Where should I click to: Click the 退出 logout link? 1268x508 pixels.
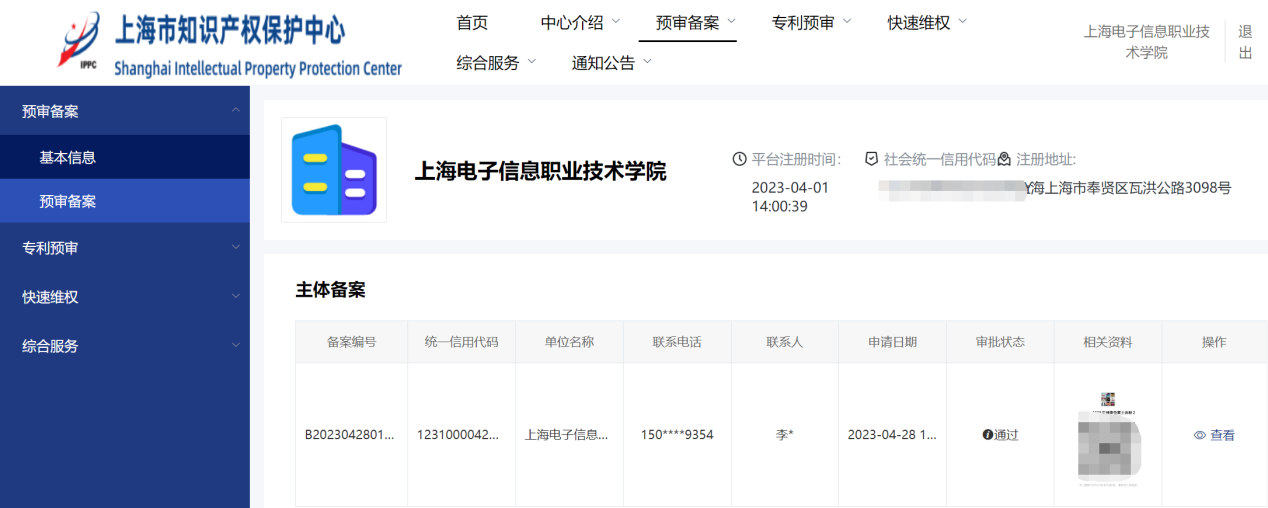click(1245, 42)
